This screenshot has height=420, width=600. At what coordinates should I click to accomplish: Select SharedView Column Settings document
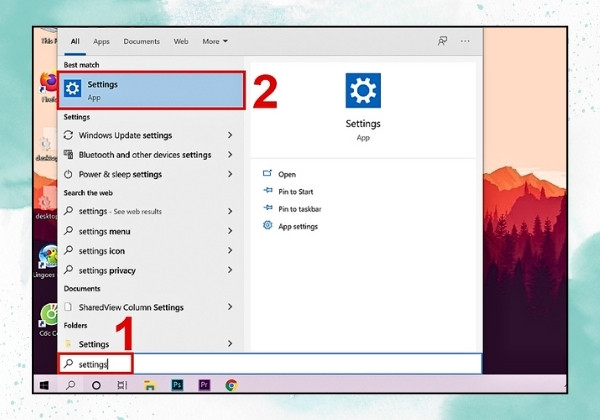pos(151,307)
